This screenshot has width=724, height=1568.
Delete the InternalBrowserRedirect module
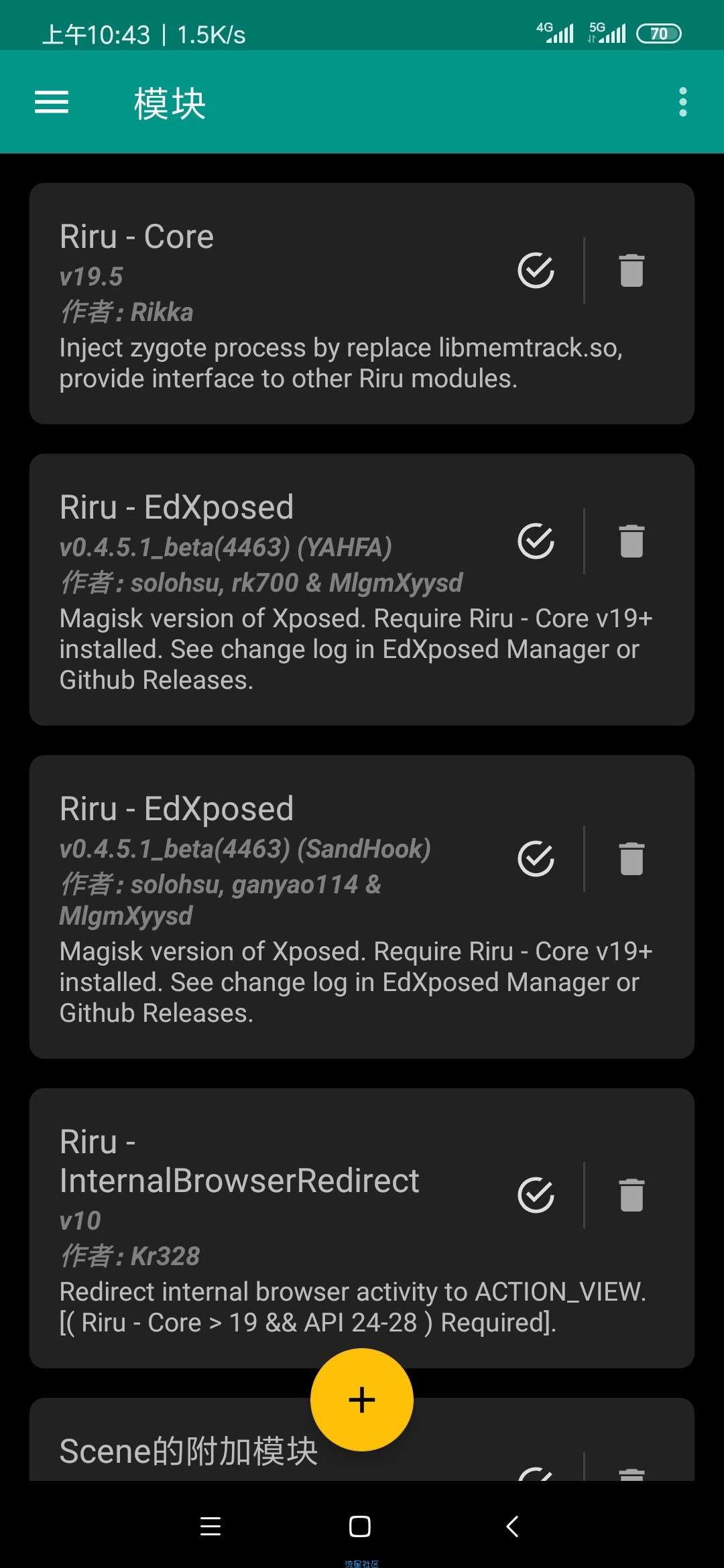point(631,1195)
